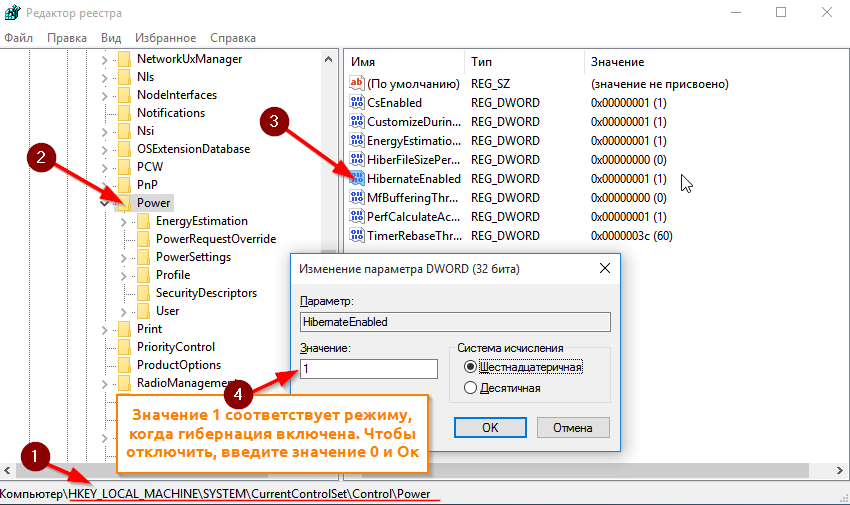Click the HiberFileSizePer... DWORD value icon
The height and width of the screenshot is (505, 850).
tap(357, 159)
